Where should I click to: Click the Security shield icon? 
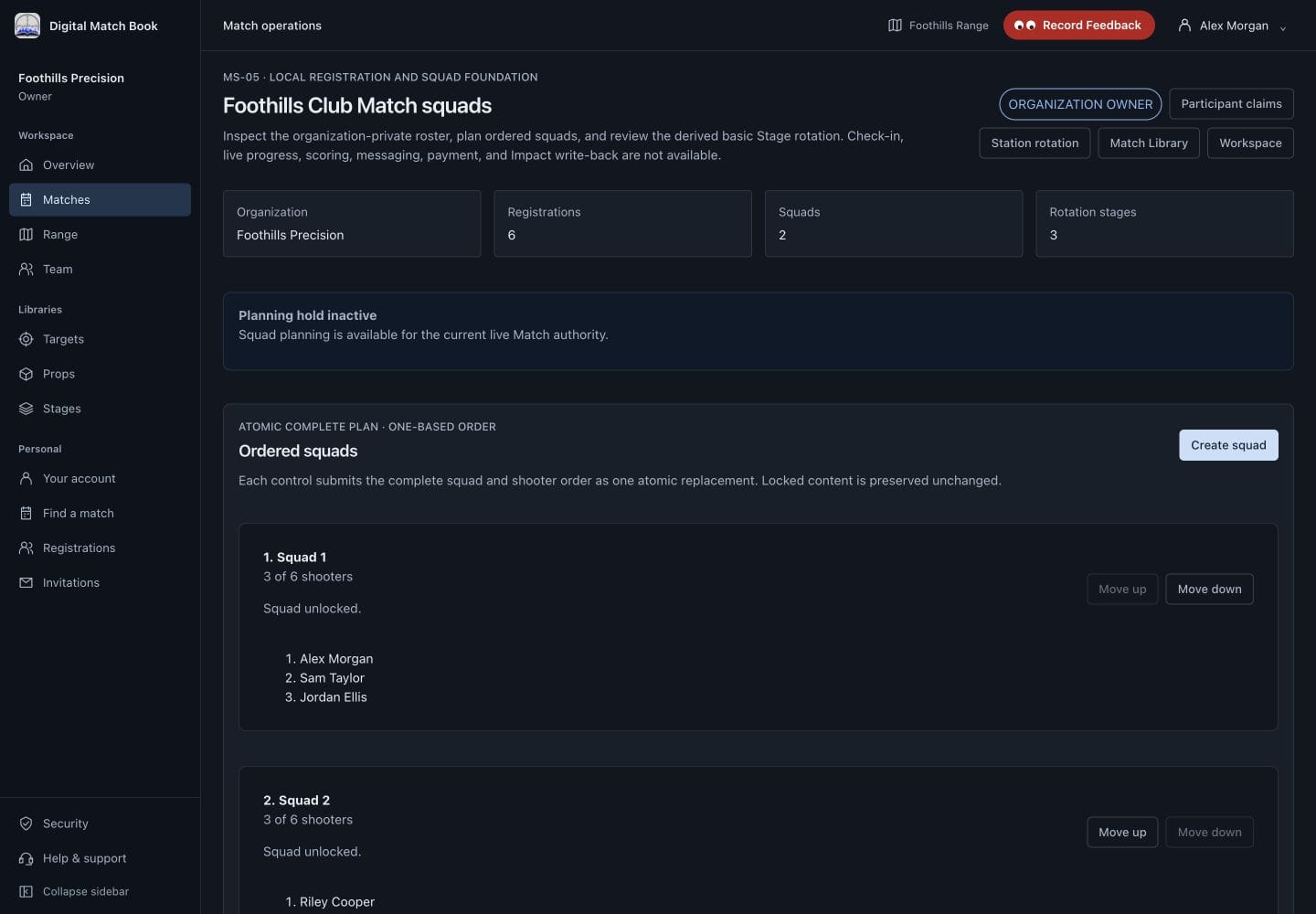(x=26, y=824)
